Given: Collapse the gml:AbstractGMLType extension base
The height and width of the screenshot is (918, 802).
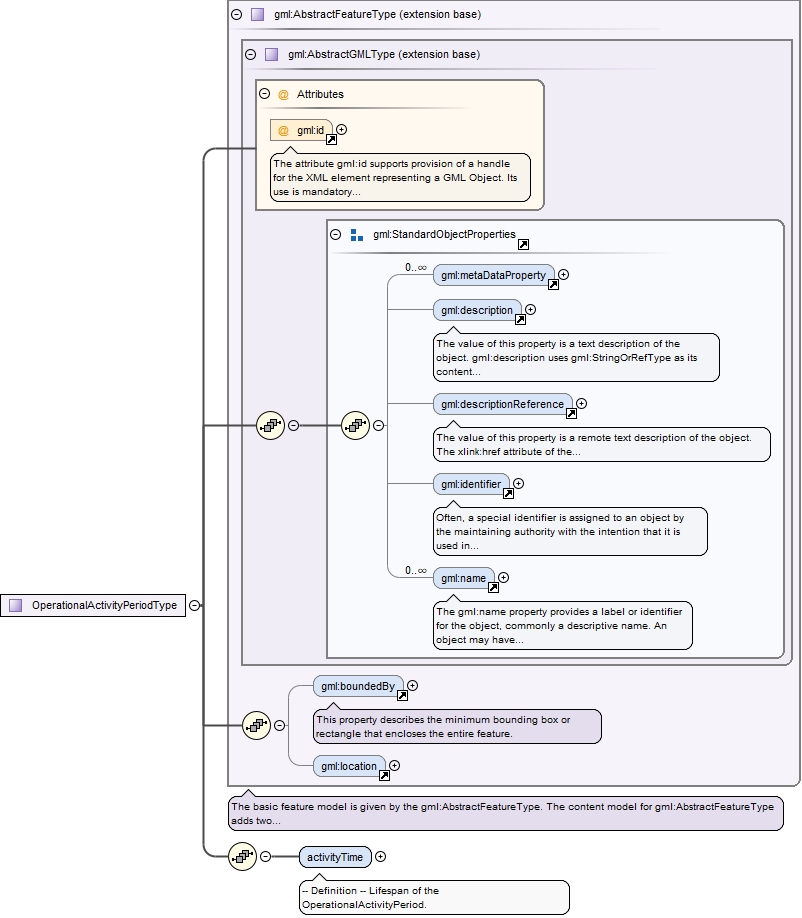Looking at the screenshot, I should (x=251, y=54).
